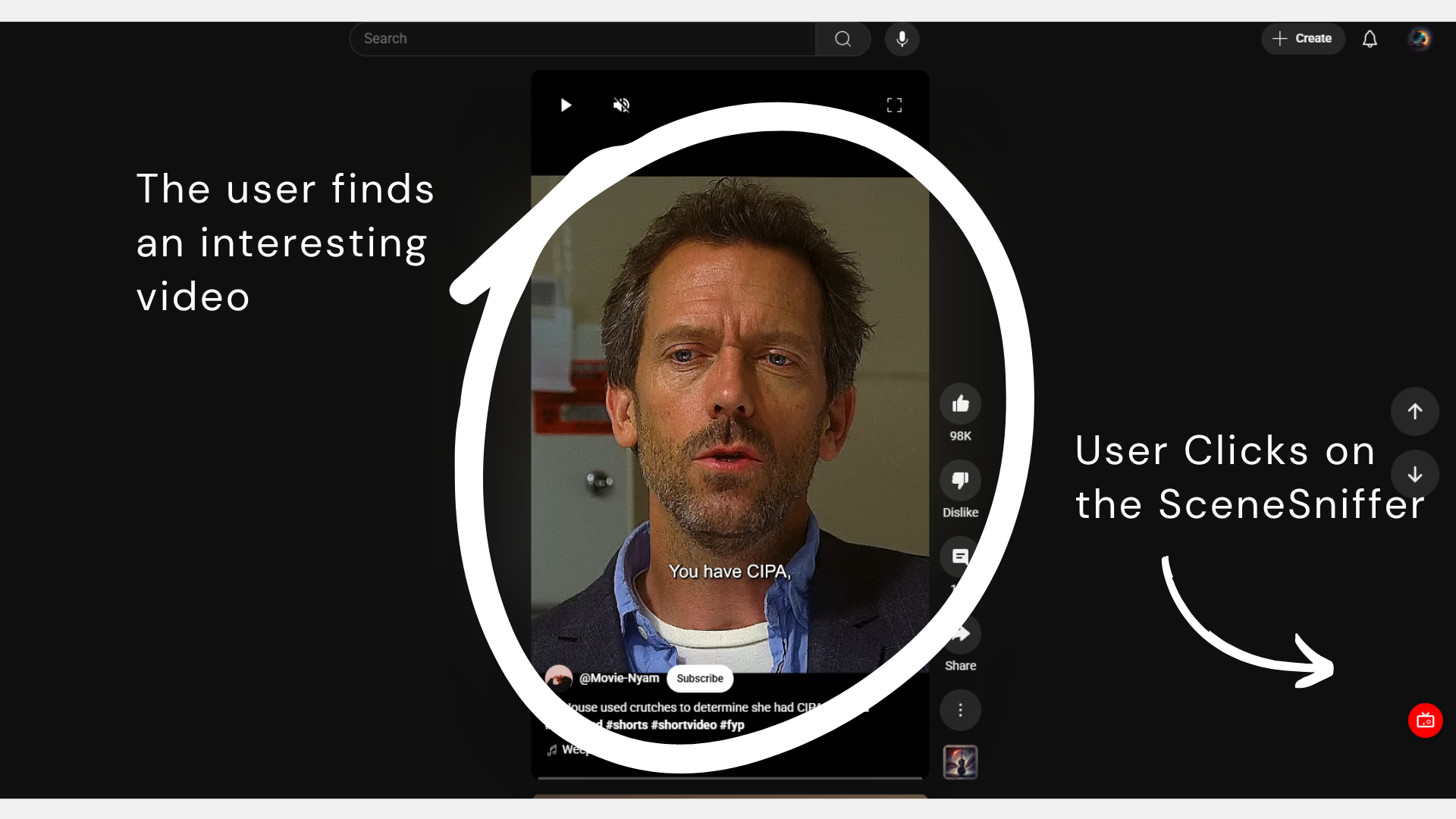Screen dimensions: 1456x819
Task: Unmute the video sound
Action: pos(621,105)
